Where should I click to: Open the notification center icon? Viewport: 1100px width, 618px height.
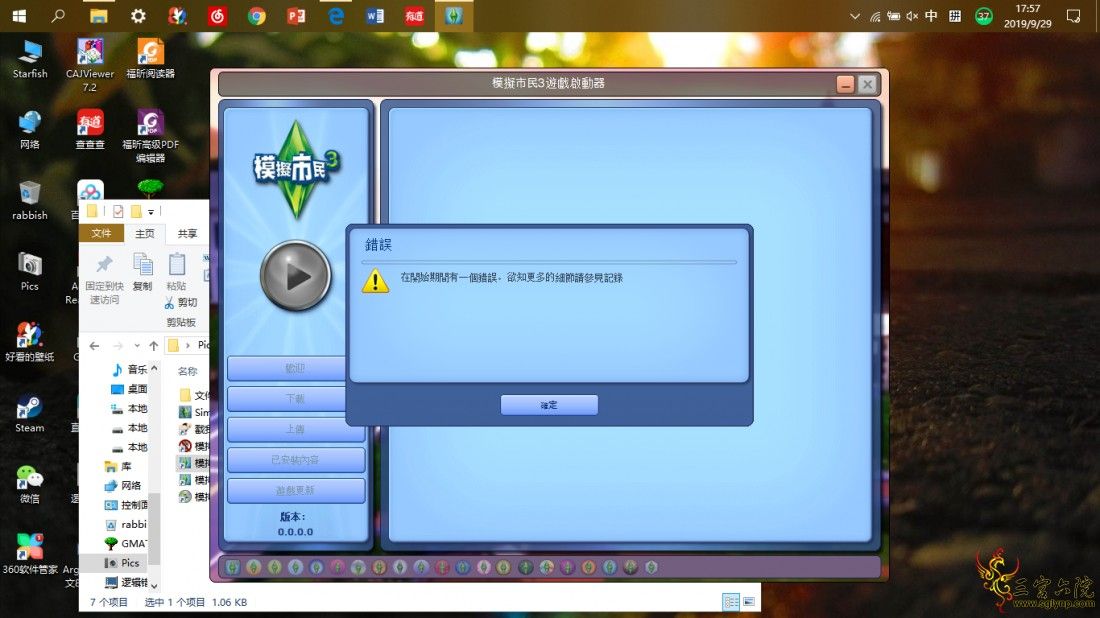tap(1073, 16)
